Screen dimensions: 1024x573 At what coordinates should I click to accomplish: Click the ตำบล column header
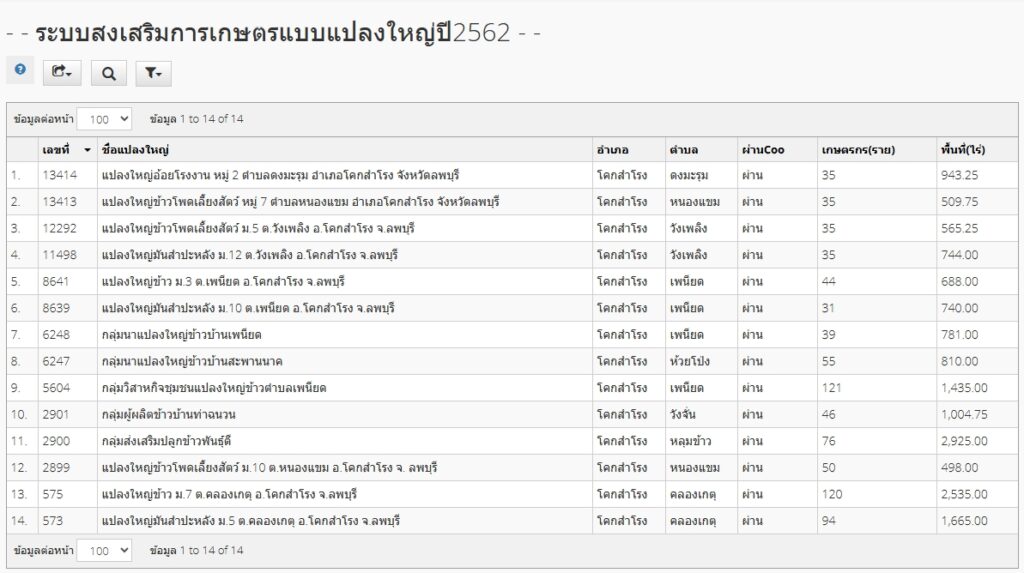tap(683, 150)
